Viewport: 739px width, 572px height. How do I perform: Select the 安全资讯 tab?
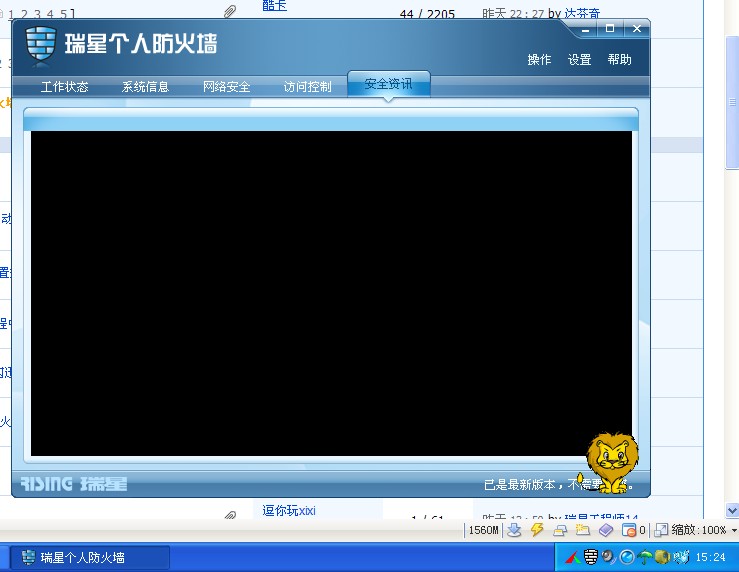(x=388, y=84)
